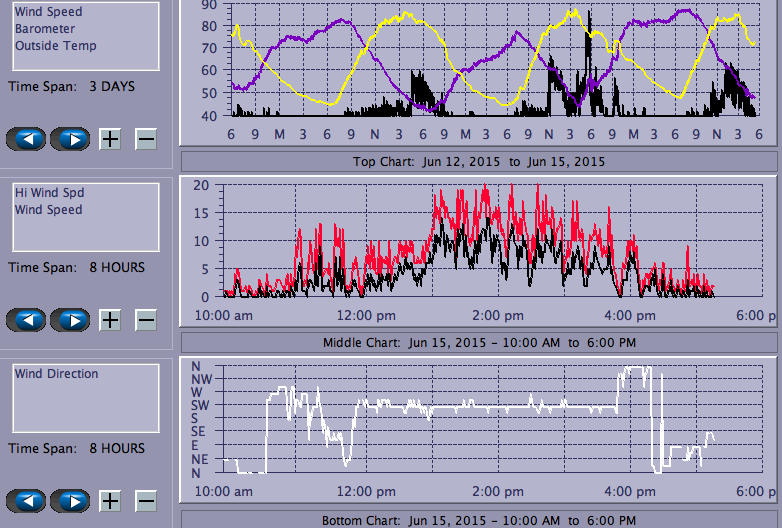Select Wind Direction in the bottom list
This screenshot has width=782, height=528.
pos(56,374)
